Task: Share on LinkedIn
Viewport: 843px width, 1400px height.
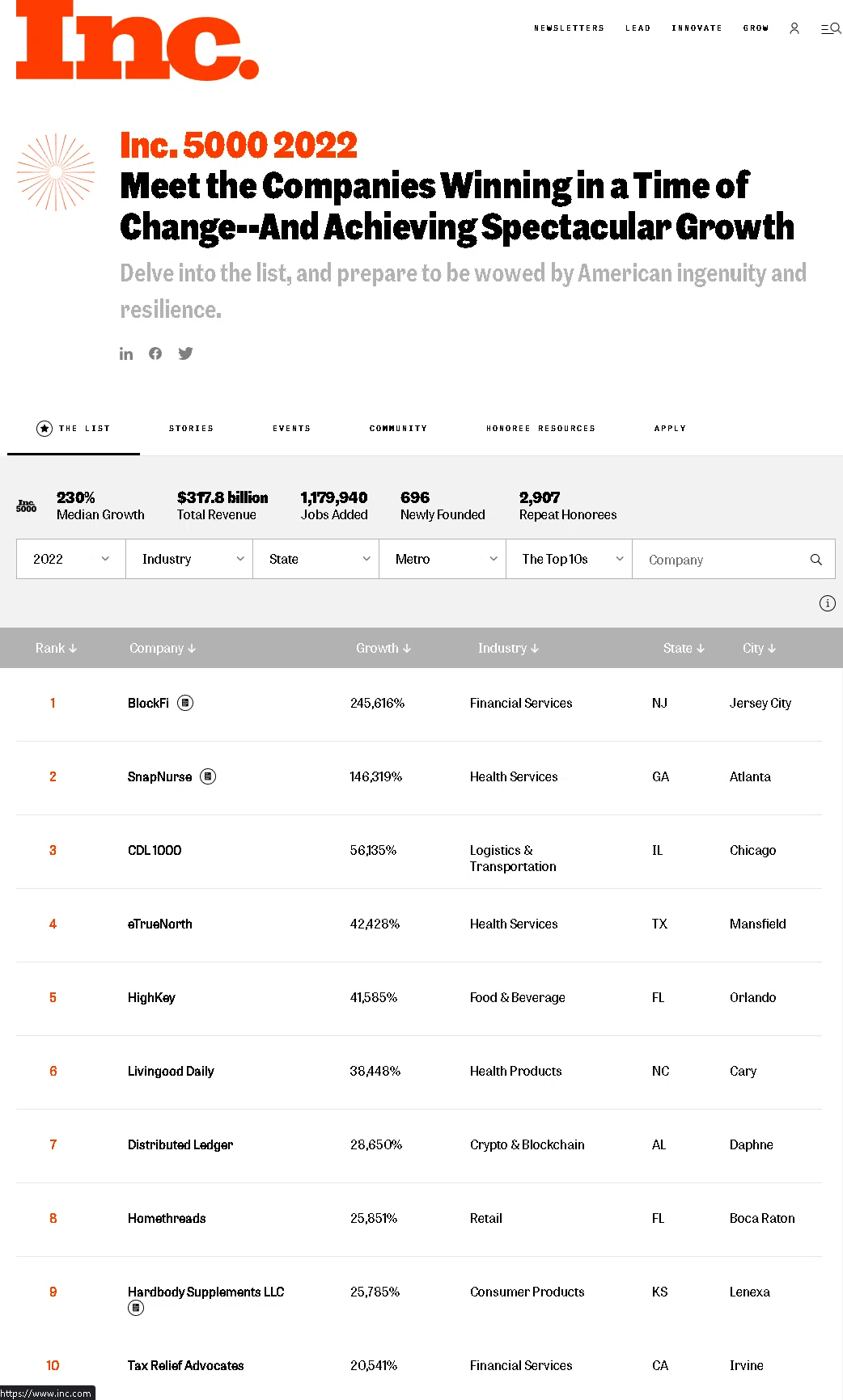Action: (126, 353)
